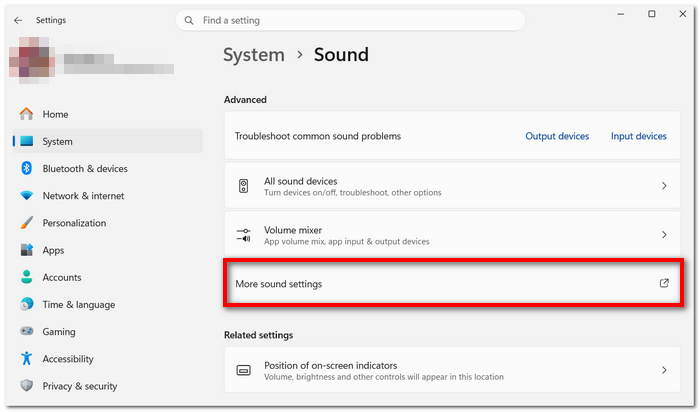Select System in the sidebar
The image size is (700, 412).
pyautogui.click(x=108, y=141)
